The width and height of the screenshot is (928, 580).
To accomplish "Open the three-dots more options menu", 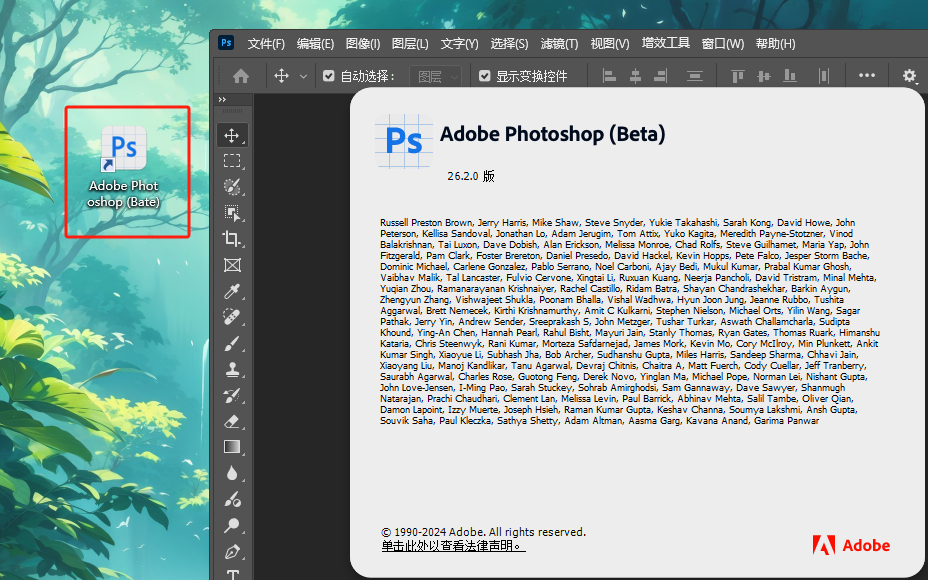I will (866, 75).
